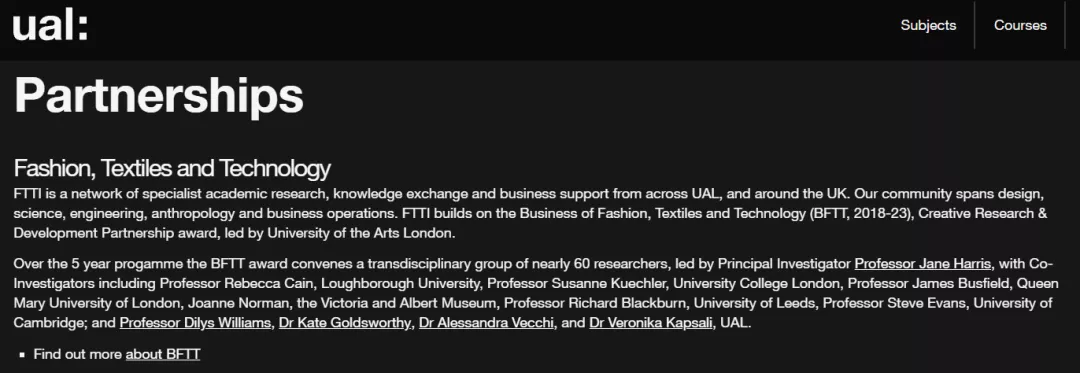Viewport: 1080px width, 373px height.
Task: Click the bullet marker before Find out more
Action: click(x=22, y=355)
